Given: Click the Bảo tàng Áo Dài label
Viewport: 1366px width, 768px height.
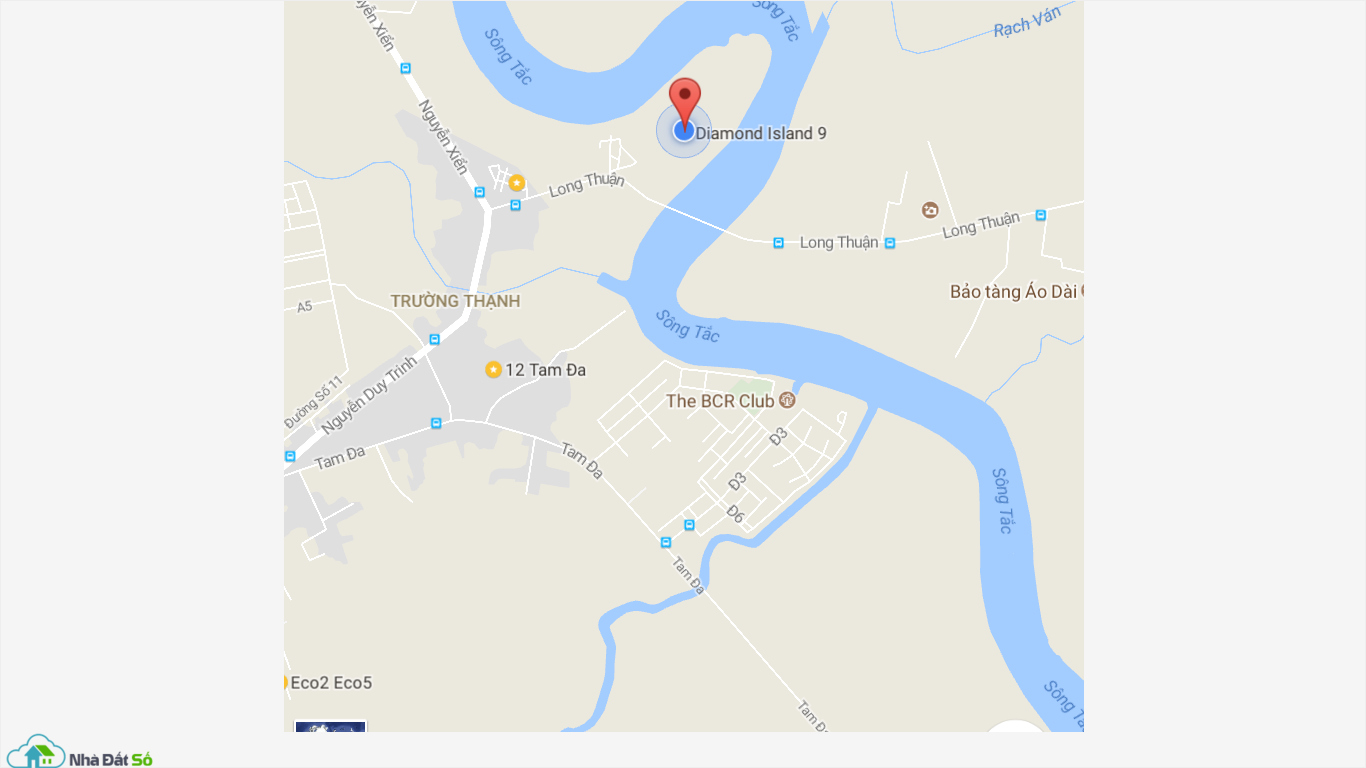Looking at the screenshot, I should click(1015, 292).
